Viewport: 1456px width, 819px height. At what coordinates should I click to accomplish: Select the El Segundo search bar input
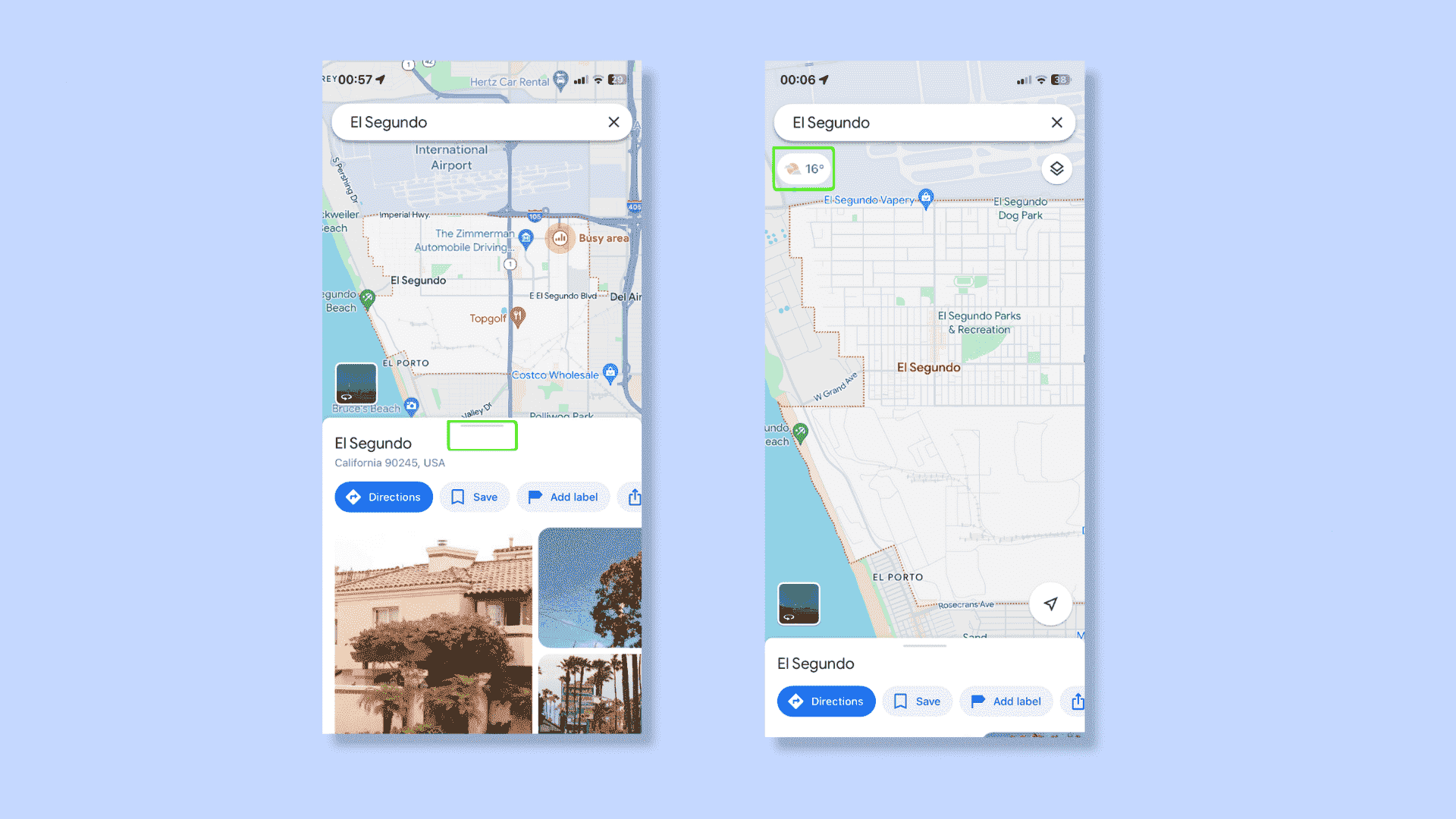click(480, 122)
